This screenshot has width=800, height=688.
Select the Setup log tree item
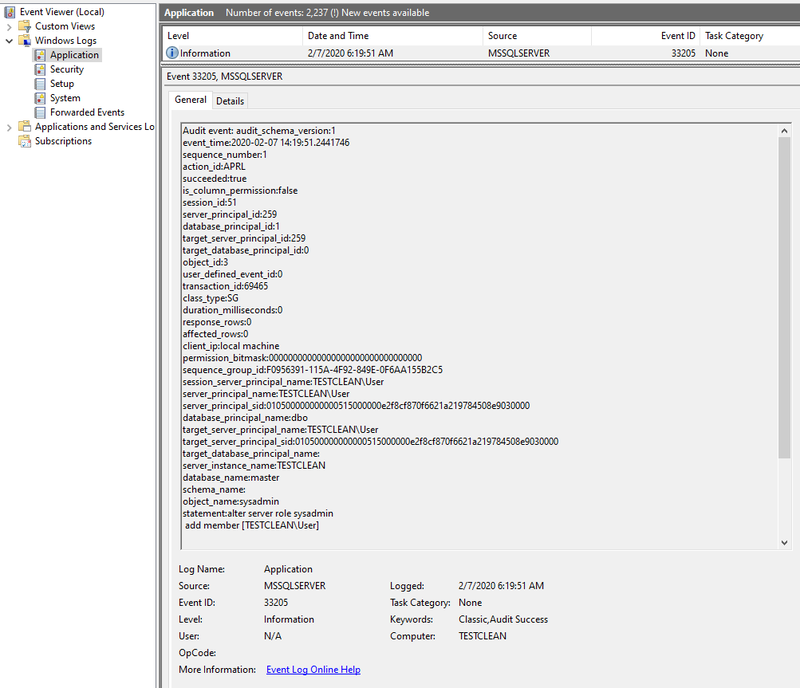click(x=62, y=83)
